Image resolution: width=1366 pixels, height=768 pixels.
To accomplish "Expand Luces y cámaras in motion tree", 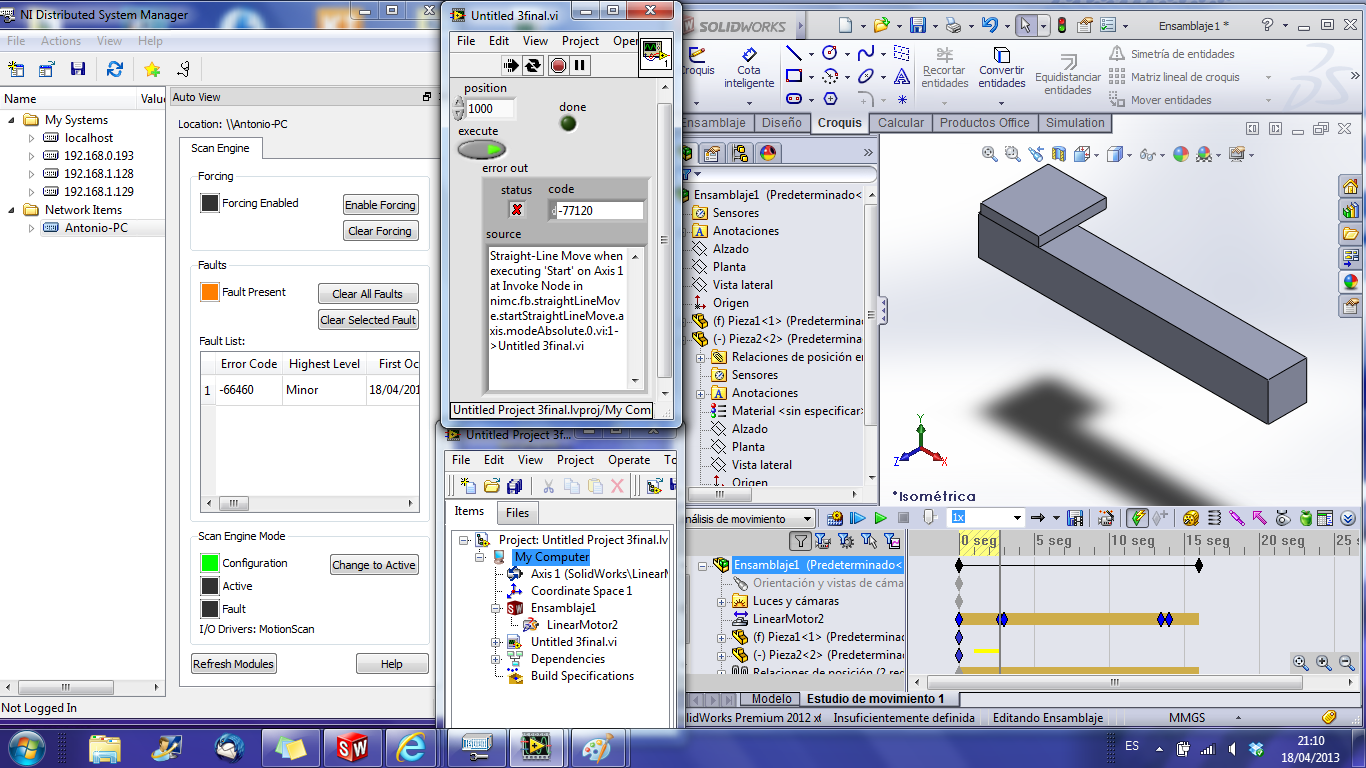I will coord(722,601).
